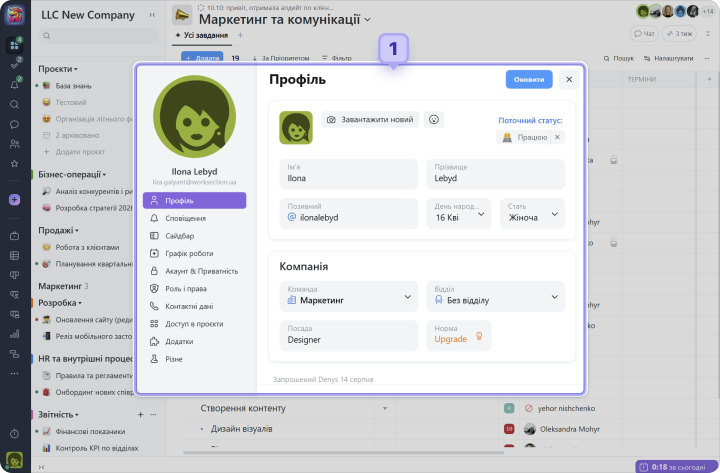This screenshot has width=720, height=473.
Task: Click the emoji avatar picker icon
Action: pos(433,119)
